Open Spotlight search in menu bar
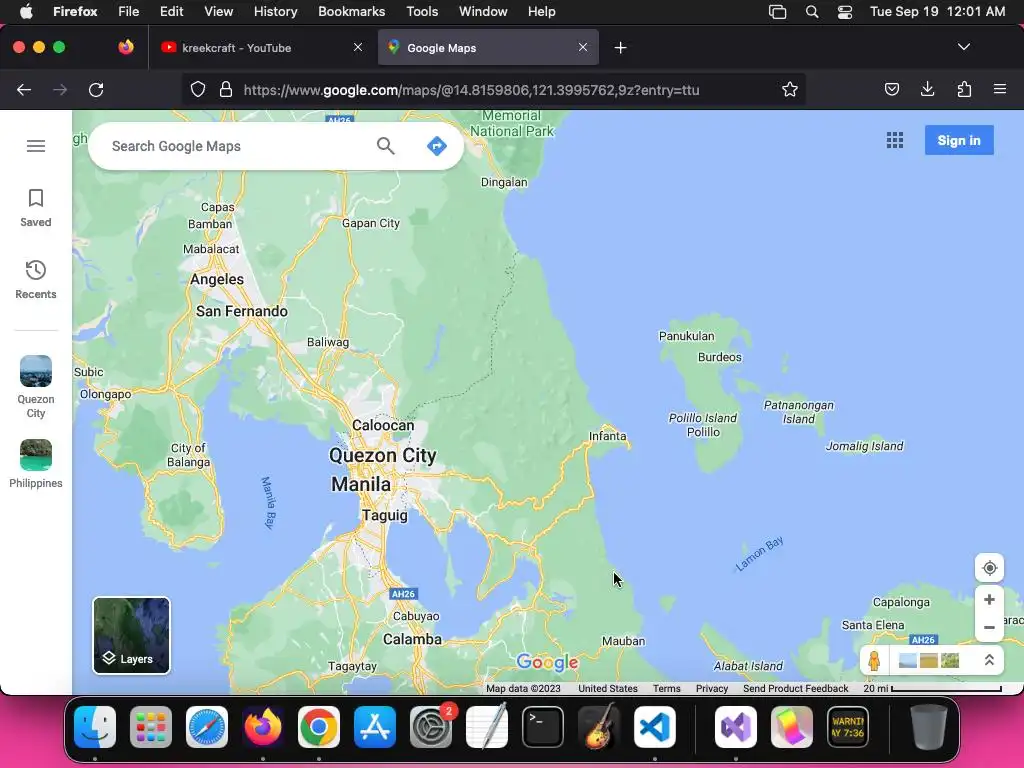 coord(812,12)
